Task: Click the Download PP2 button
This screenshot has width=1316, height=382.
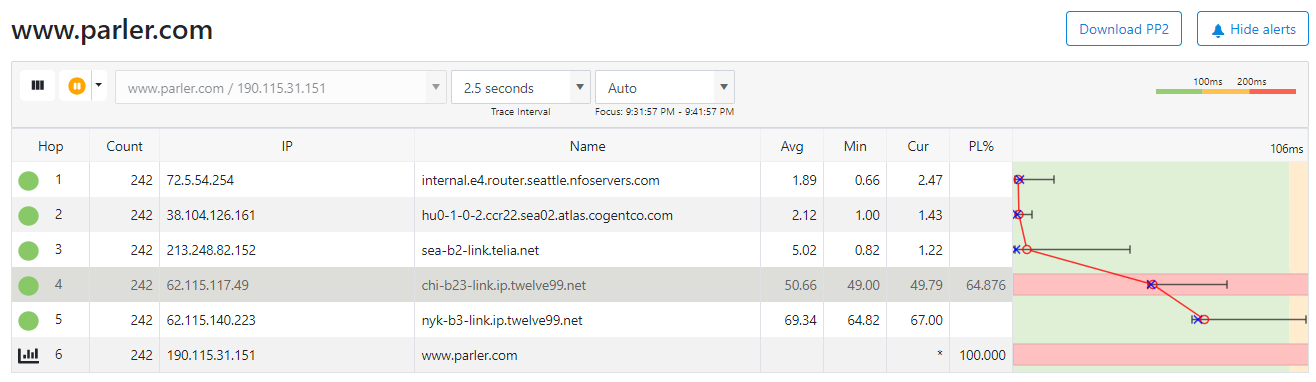Action: click(1124, 29)
